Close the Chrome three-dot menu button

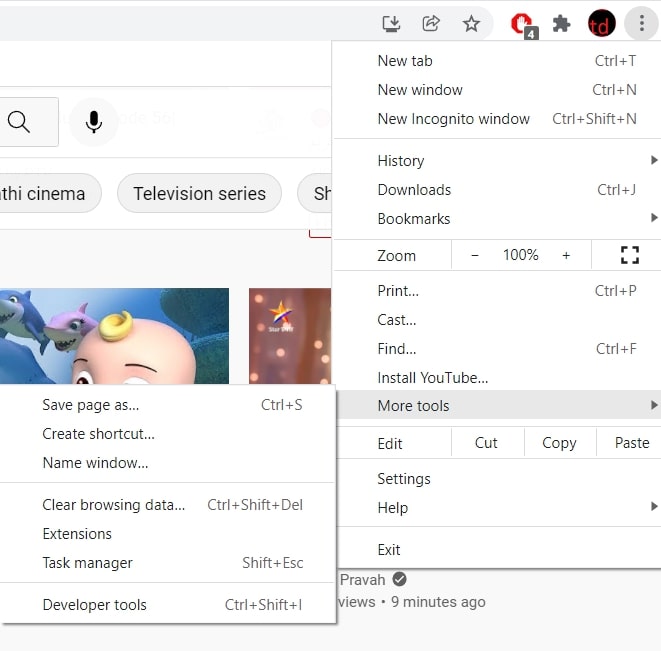click(x=641, y=23)
